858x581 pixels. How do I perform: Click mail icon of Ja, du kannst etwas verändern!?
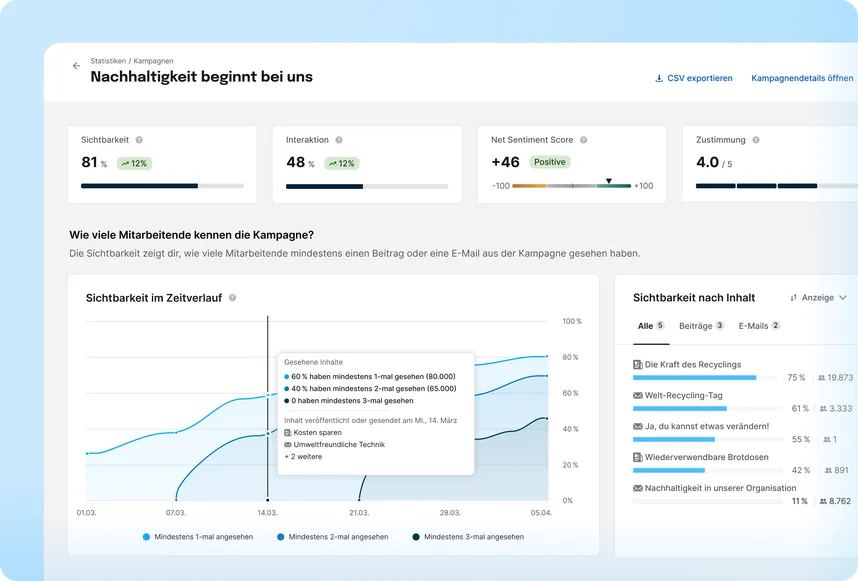click(x=637, y=426)
